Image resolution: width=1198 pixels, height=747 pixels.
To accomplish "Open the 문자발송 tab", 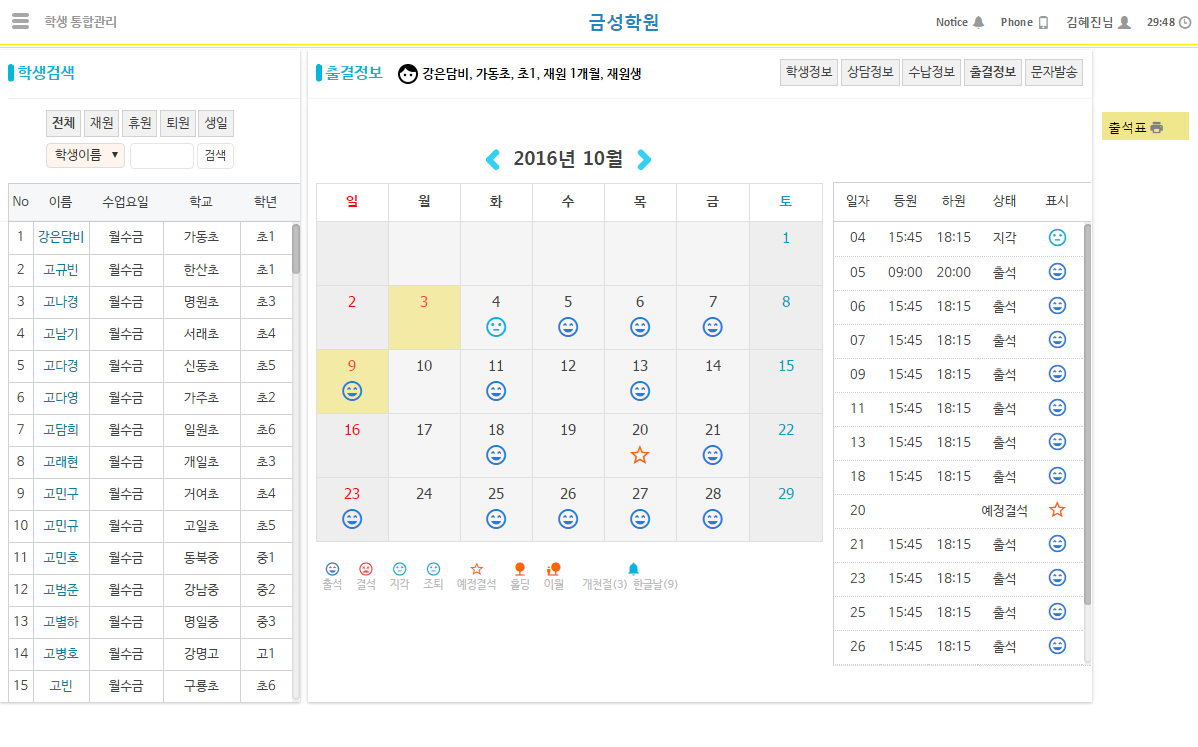I will pyautogui.click(x=1054, y=72).
